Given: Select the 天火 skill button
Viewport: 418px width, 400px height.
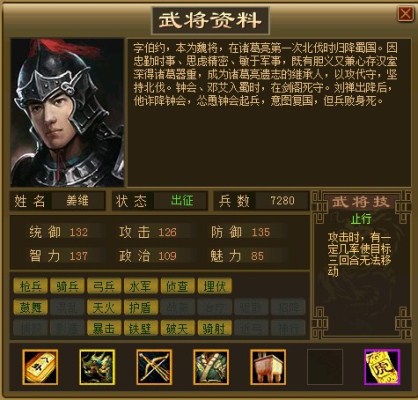Looking at the screenshot, I should coord(104,307).
